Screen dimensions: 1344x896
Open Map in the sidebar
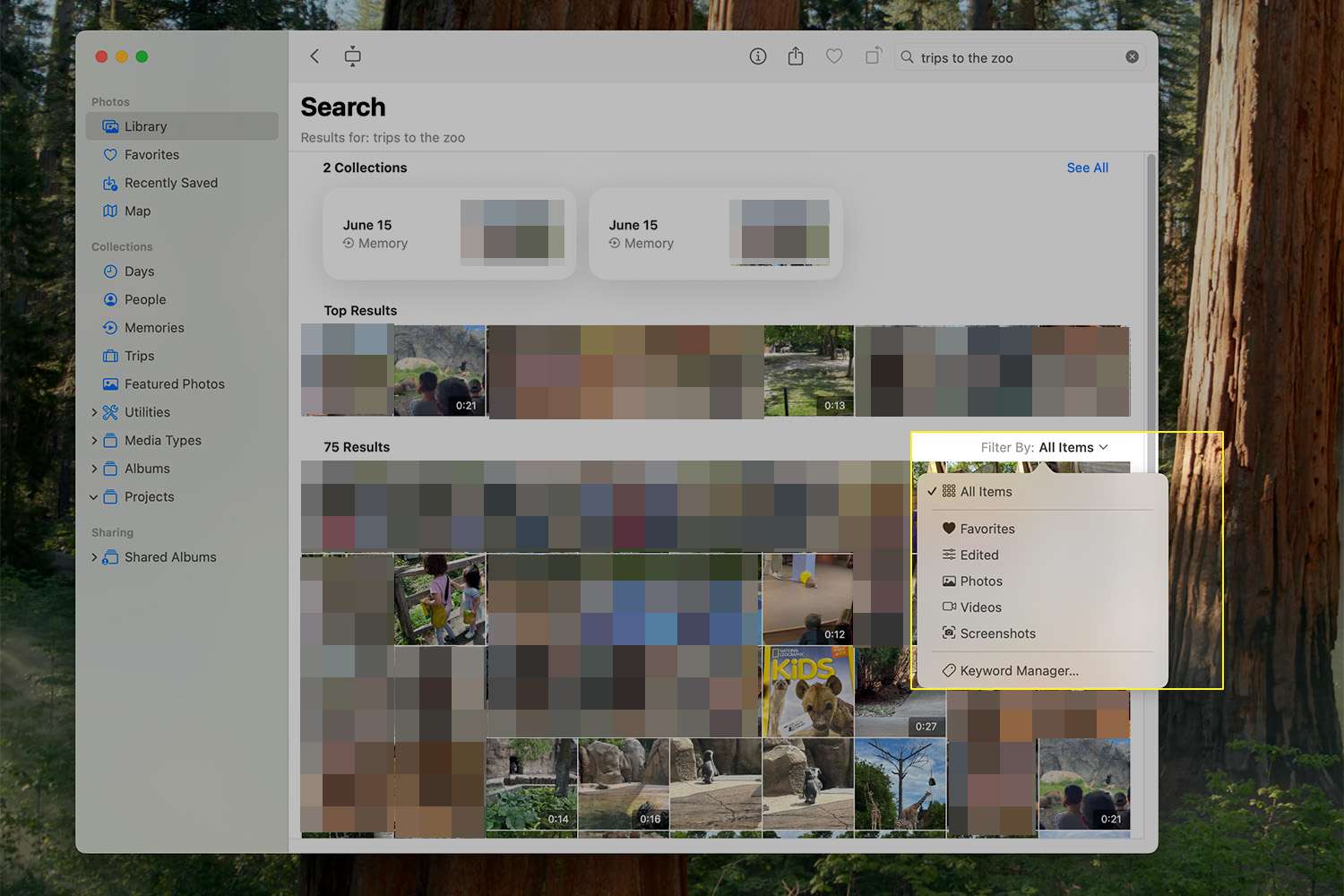(x=137, y=211)
